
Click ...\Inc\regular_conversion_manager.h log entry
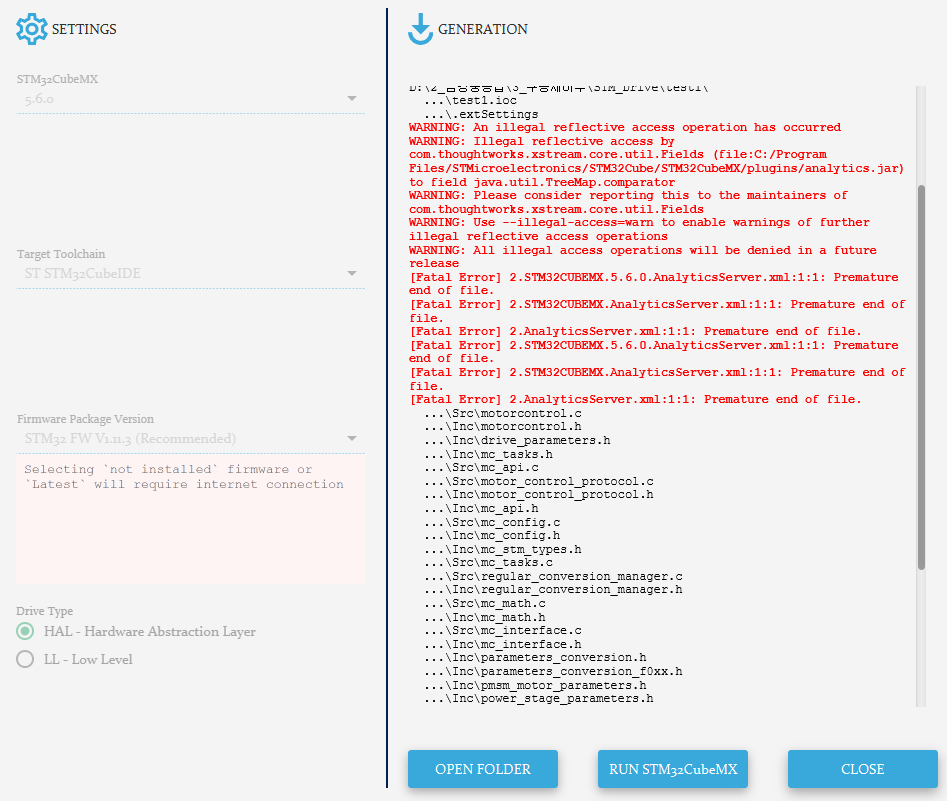(553, 590)
